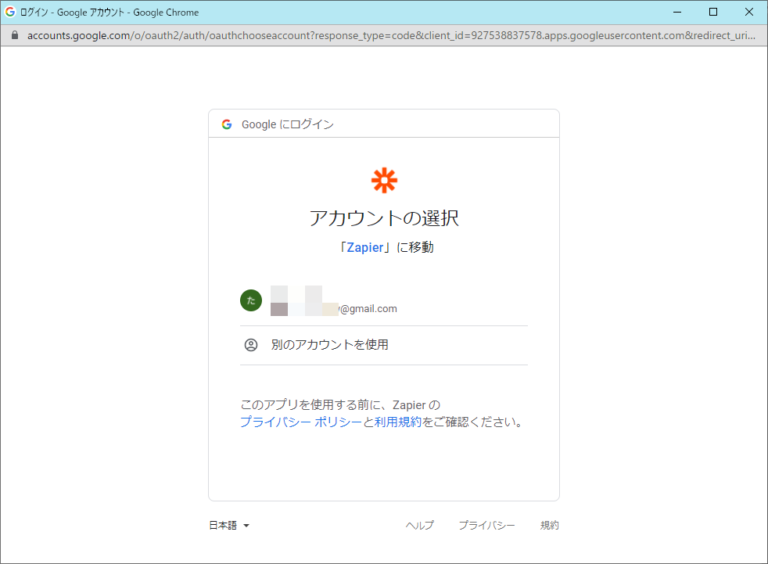Click the Google にログイン header text

[x=288, y=124]
